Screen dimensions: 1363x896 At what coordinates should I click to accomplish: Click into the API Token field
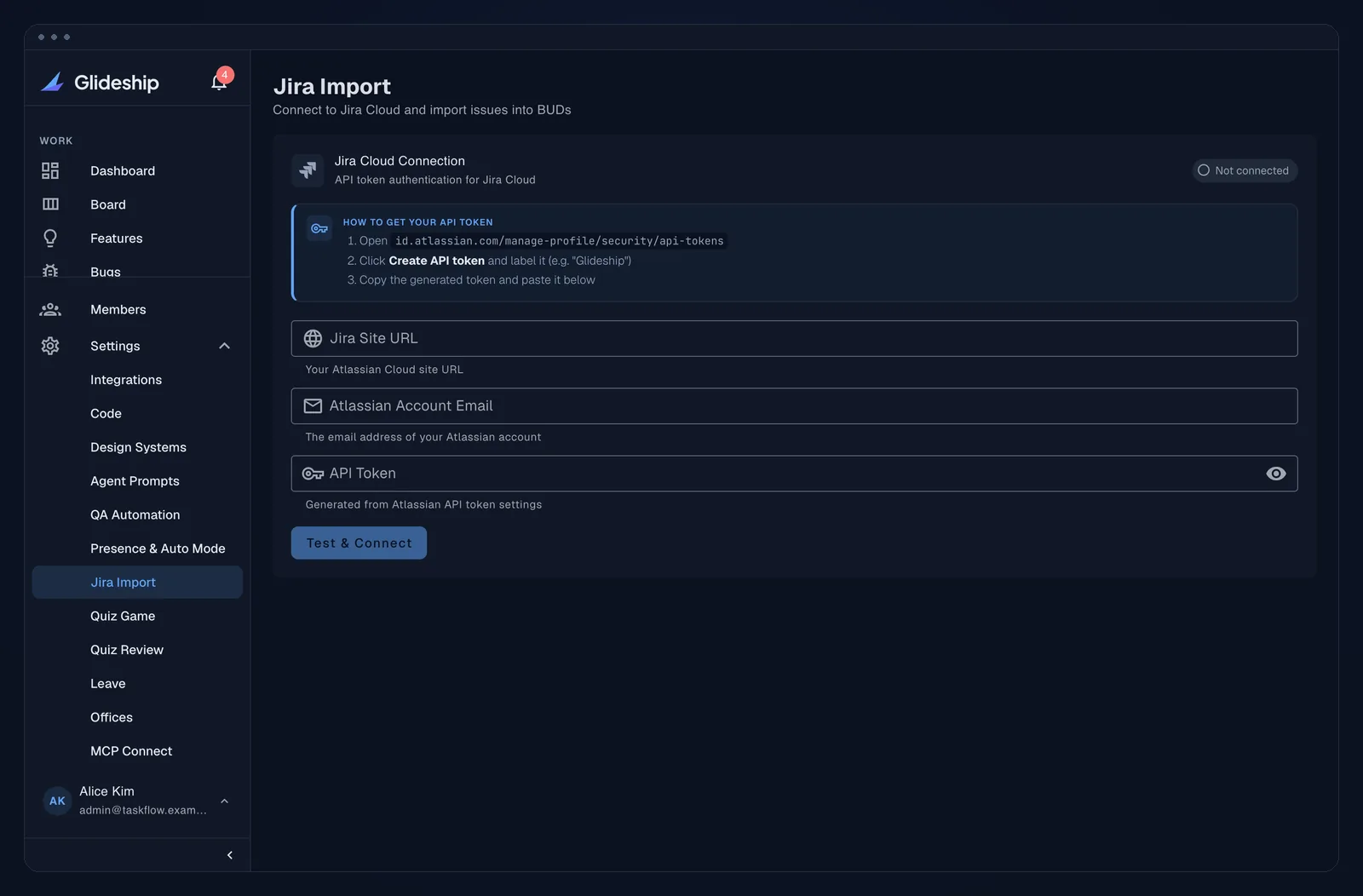[794, 474]
